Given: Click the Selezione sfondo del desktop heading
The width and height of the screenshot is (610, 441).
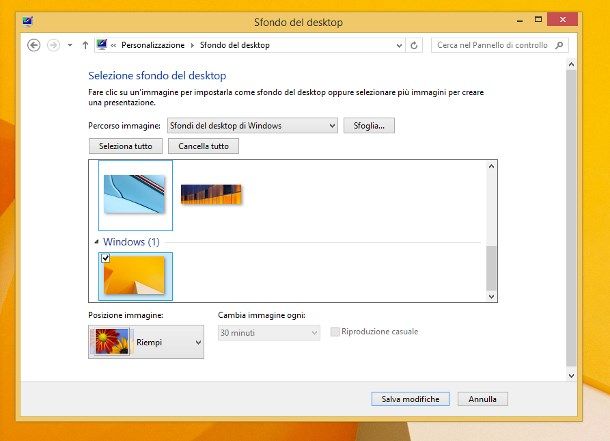Looking at the screenshot, I should pyautogui.click(x=157, y=75).
